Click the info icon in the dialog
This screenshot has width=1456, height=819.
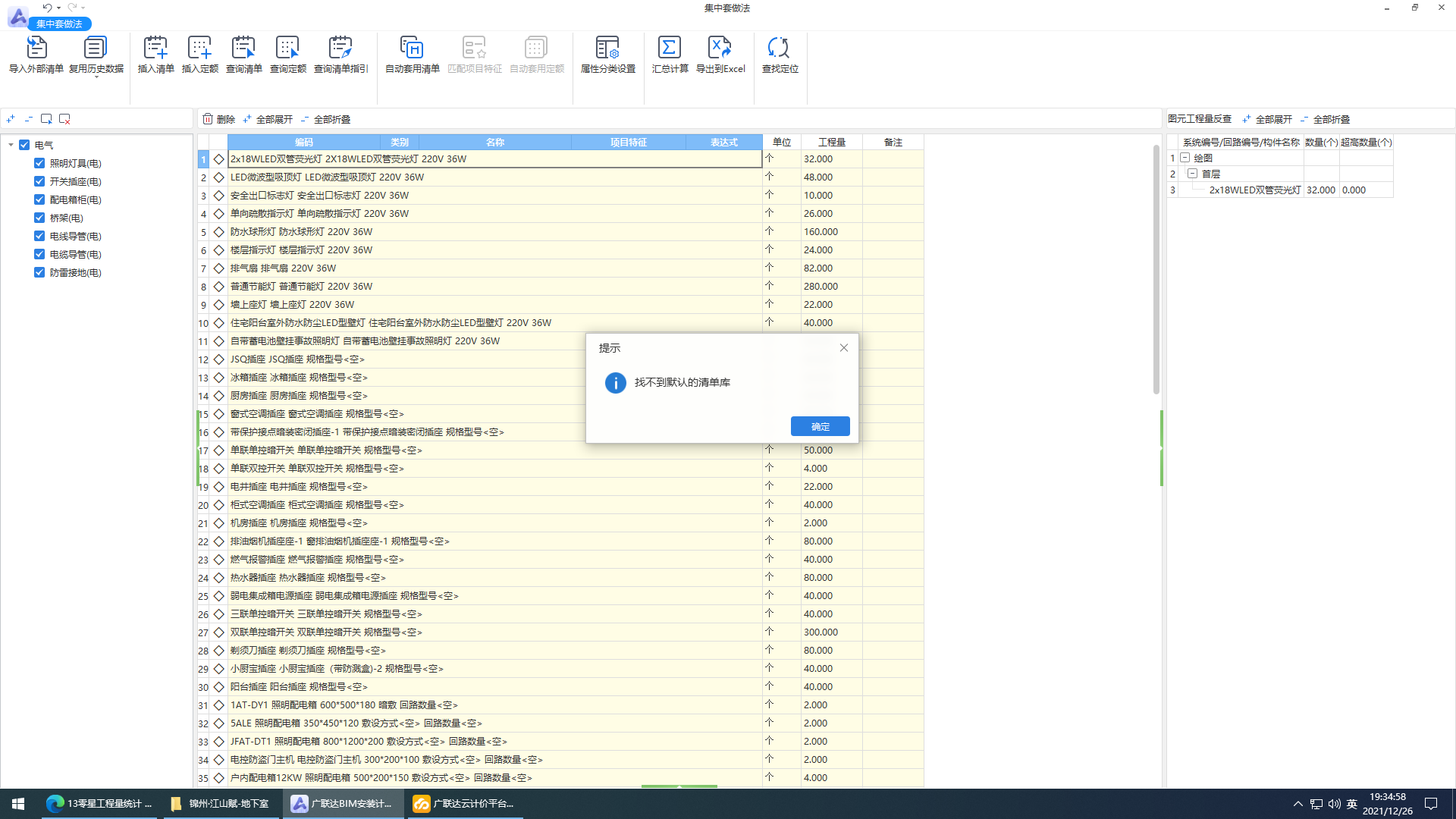click(615, 383)
